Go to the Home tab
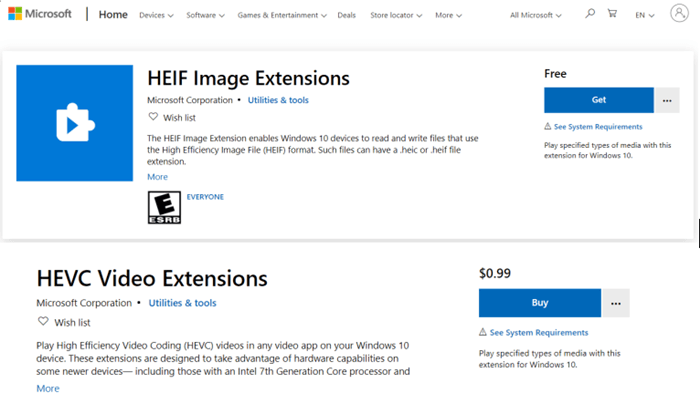This screenshot has width=700, height=403. (x=113, y=15)
